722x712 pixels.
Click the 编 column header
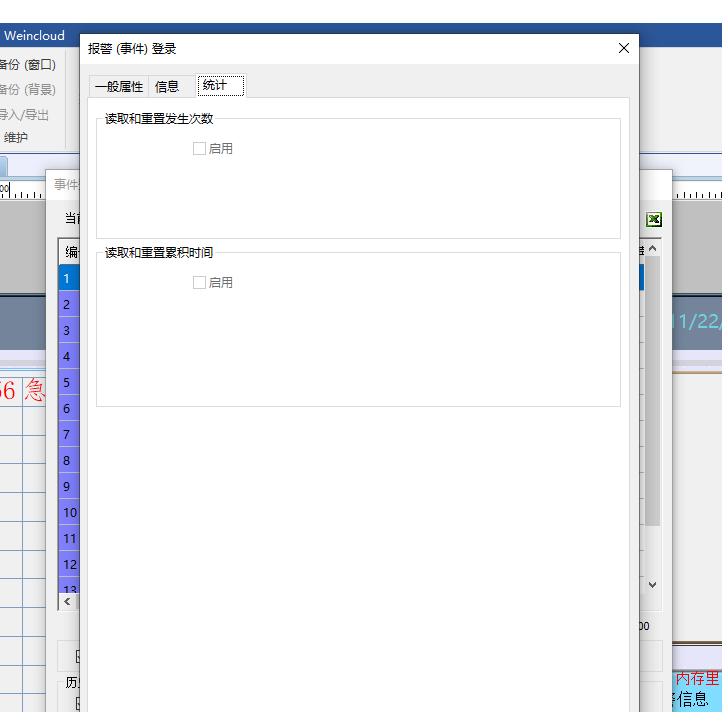click(70, 251)
